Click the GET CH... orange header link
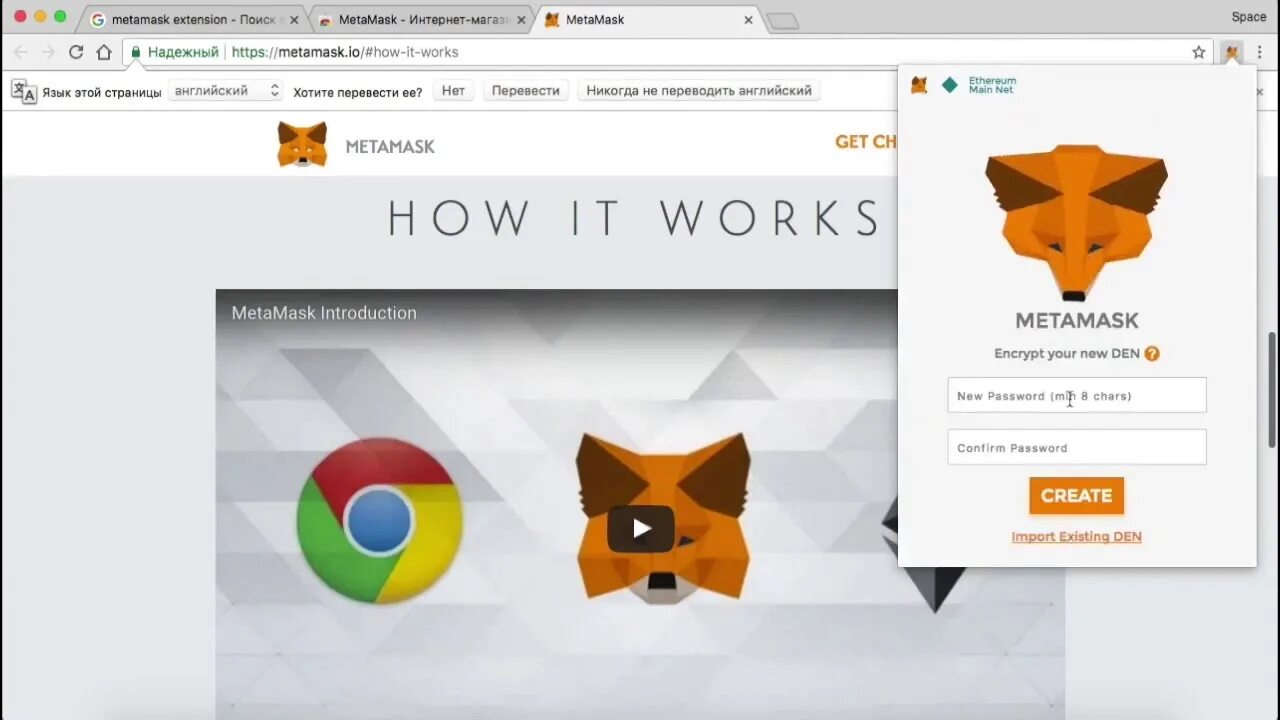This screenshot has width=1280, height=720. coord(866,142)
